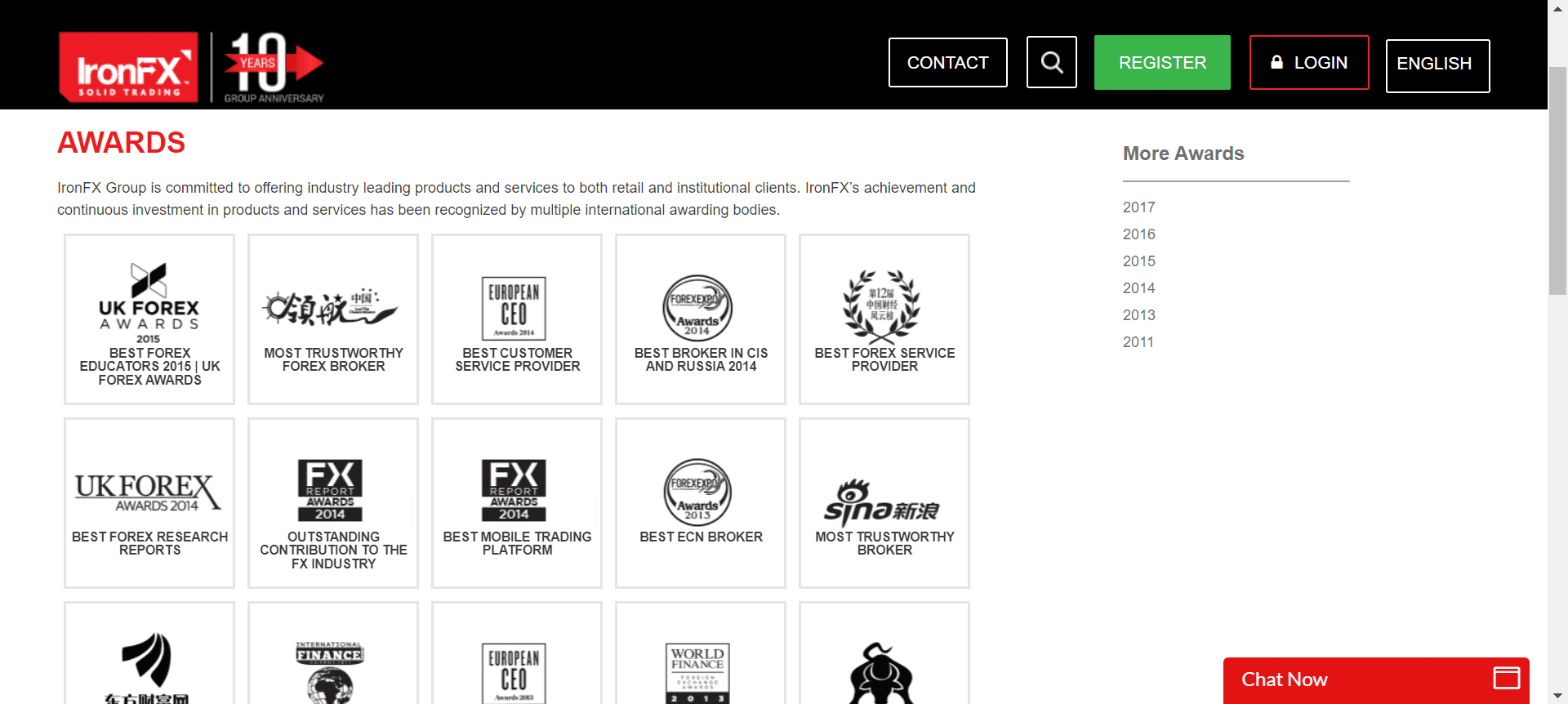Image resolution: width=1568 pixels, height=704 pixels.
Task: Click the European CEO Awards 2014 logo
Action: tap(514, 308)
